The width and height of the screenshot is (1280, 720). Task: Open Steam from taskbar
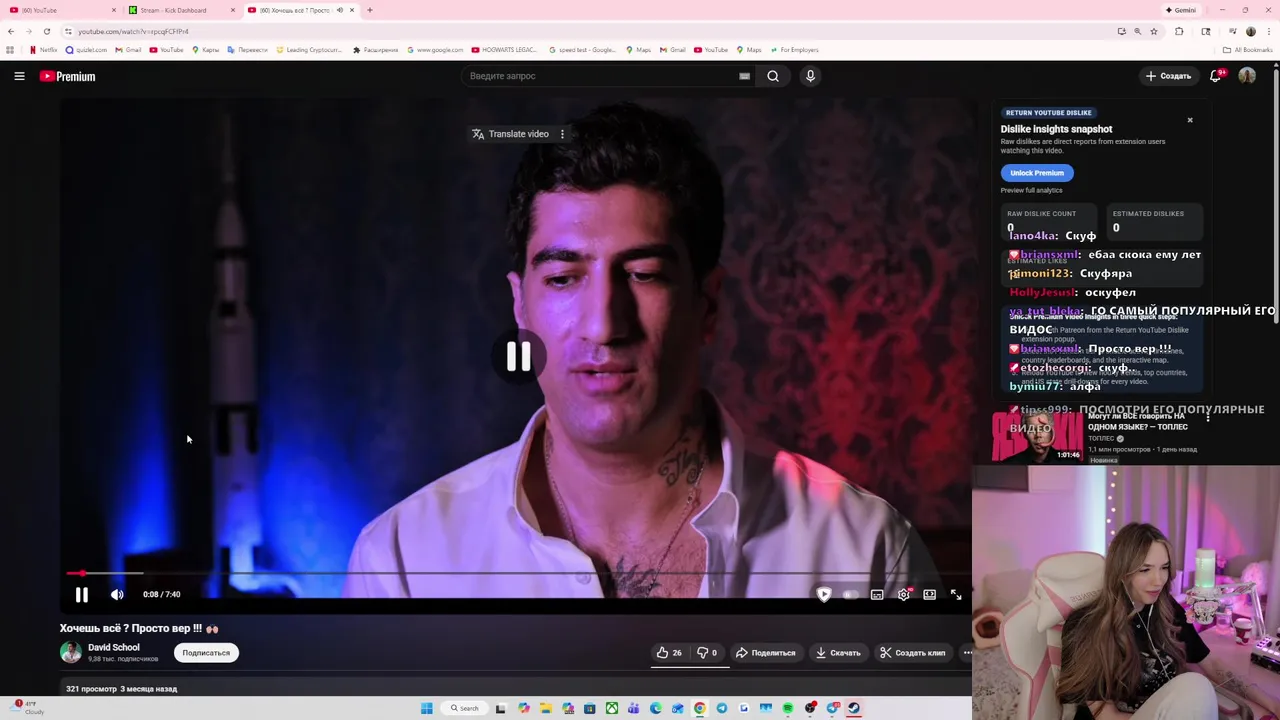[854, 708]
